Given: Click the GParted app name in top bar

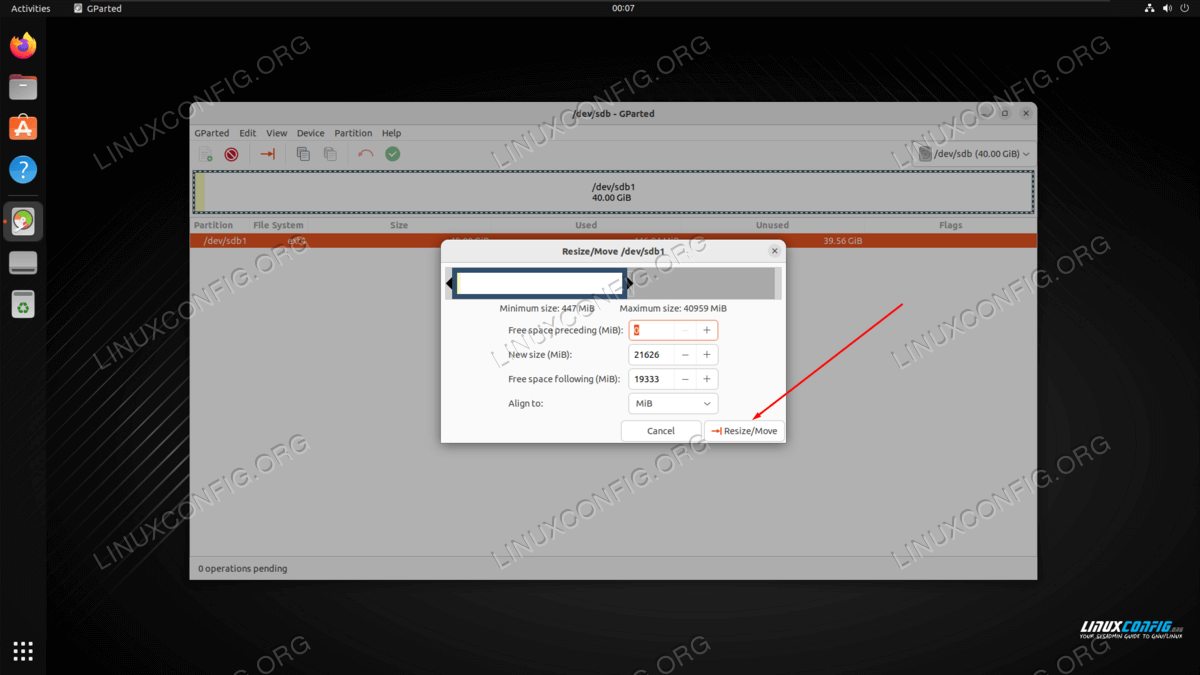Looking at the screenshot, I should point(98,8).
